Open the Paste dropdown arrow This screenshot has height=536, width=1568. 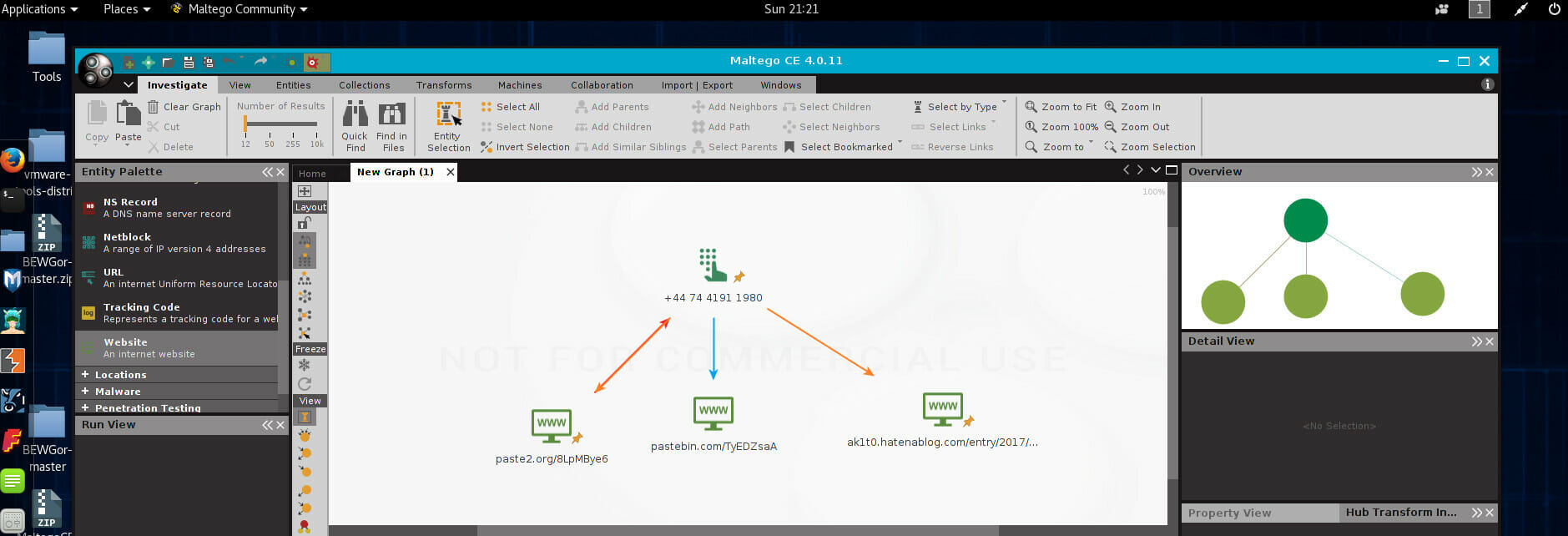click(128, 145)
